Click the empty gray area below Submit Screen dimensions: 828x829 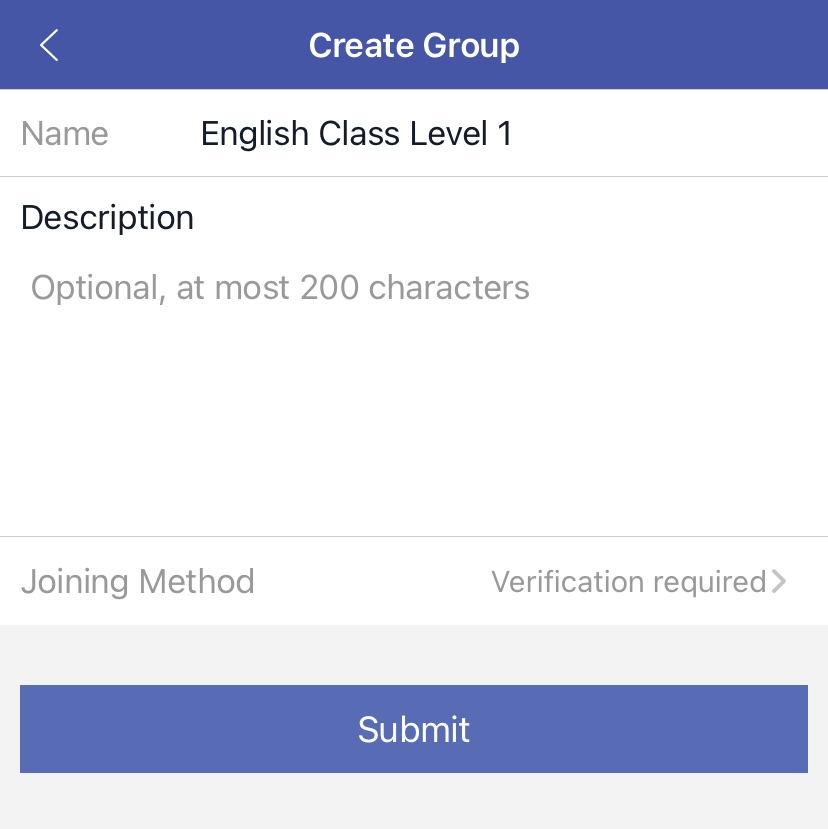coord(414,802)
